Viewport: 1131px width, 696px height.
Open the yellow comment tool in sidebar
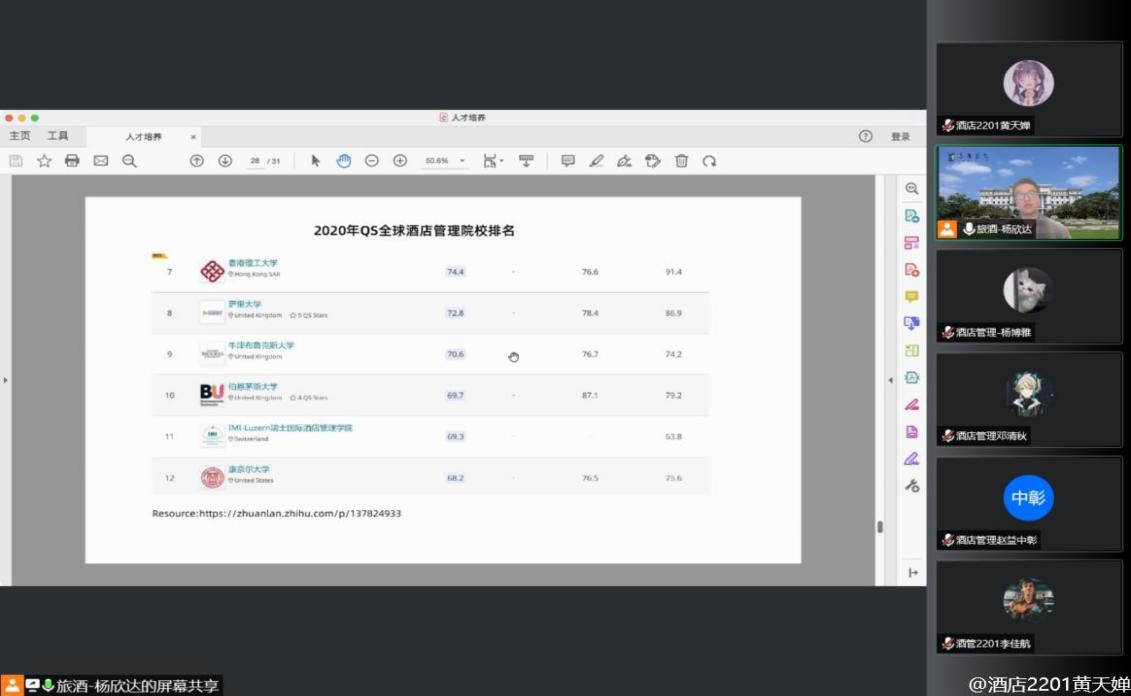click(911, 297)
